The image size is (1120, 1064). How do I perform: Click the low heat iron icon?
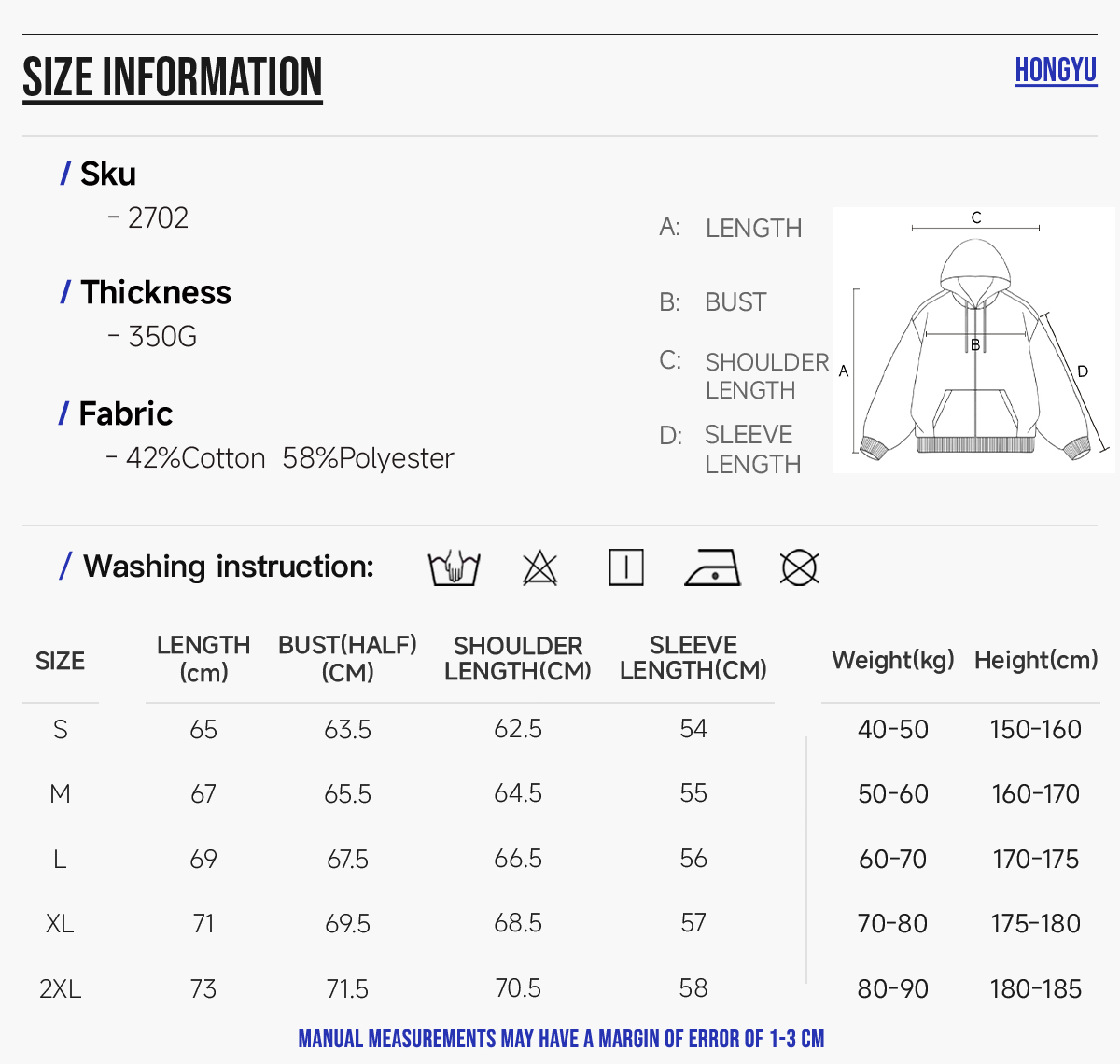[713, 567]
